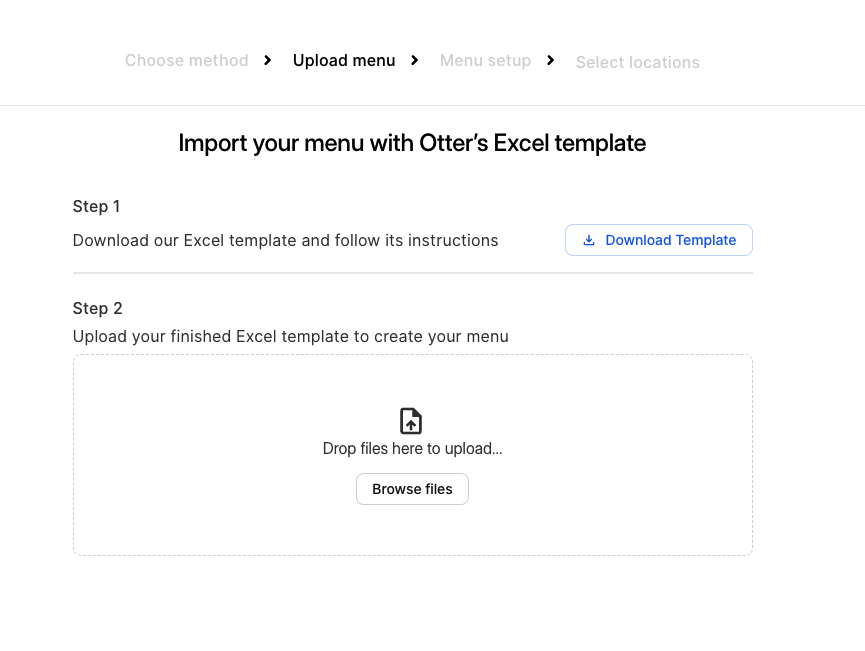Viewport: 865px width, 651px height.
Task: Click the 'Drop files here to upload...' text
Action: point(412,449)
